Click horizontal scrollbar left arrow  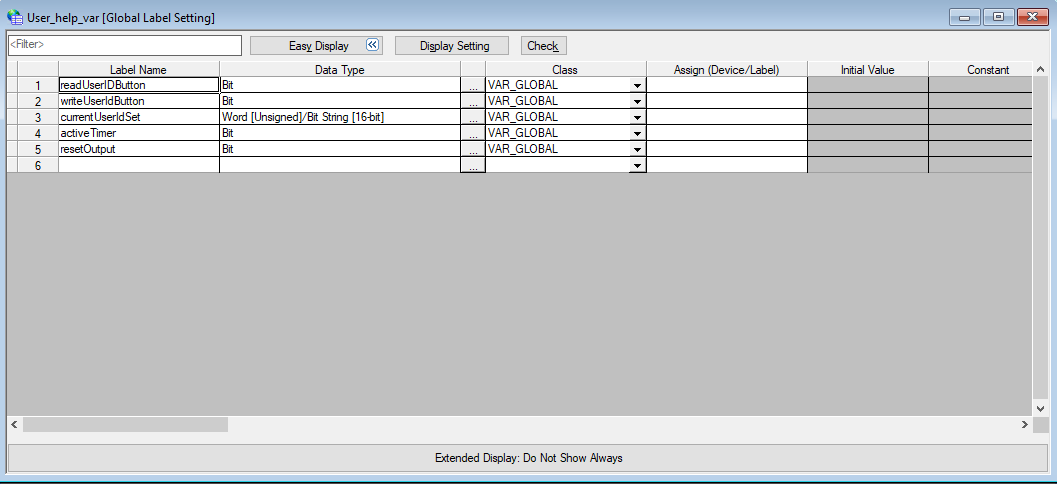click(x=15, y=425)
